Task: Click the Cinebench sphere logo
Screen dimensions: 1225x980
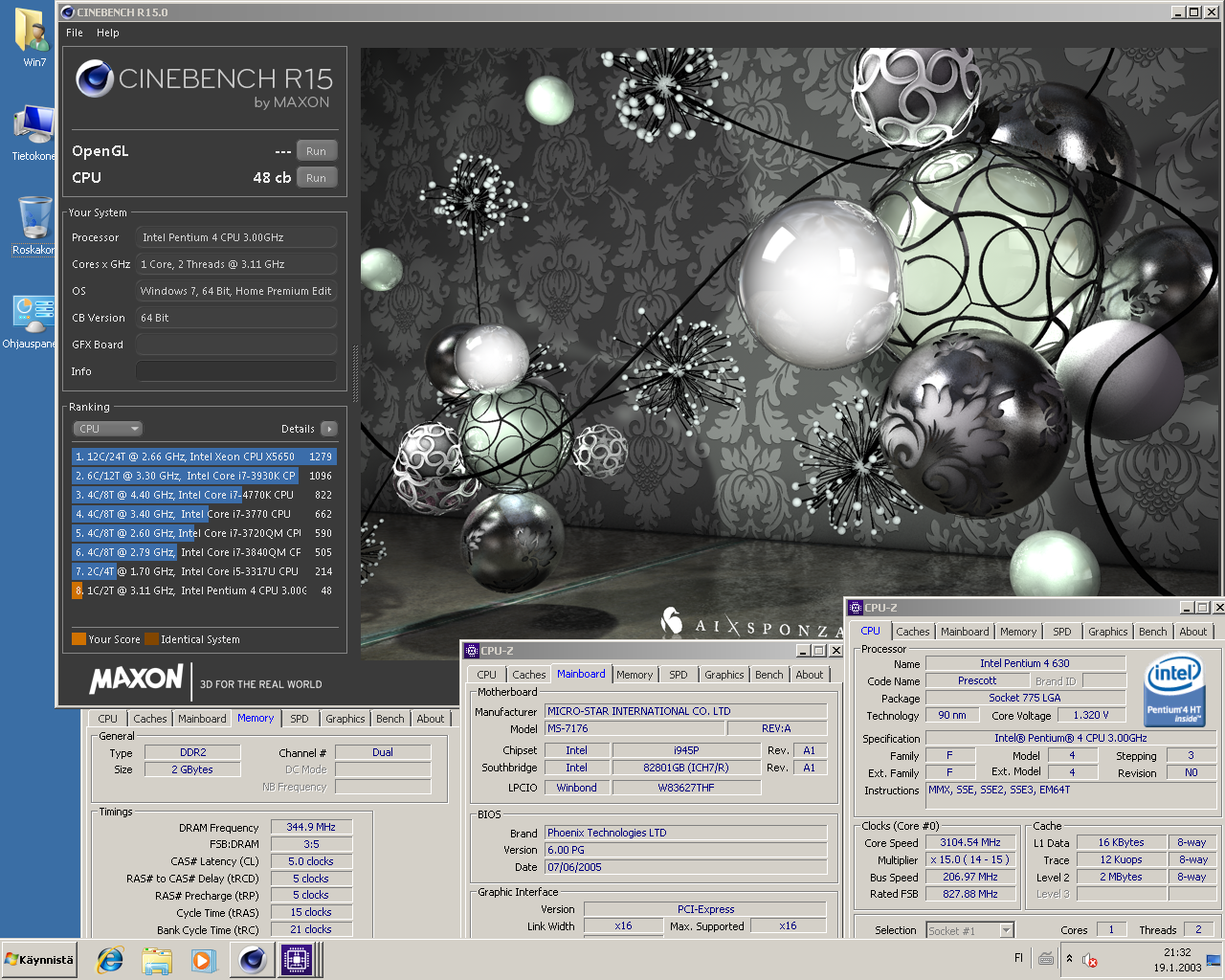Action: pos(95,78)
